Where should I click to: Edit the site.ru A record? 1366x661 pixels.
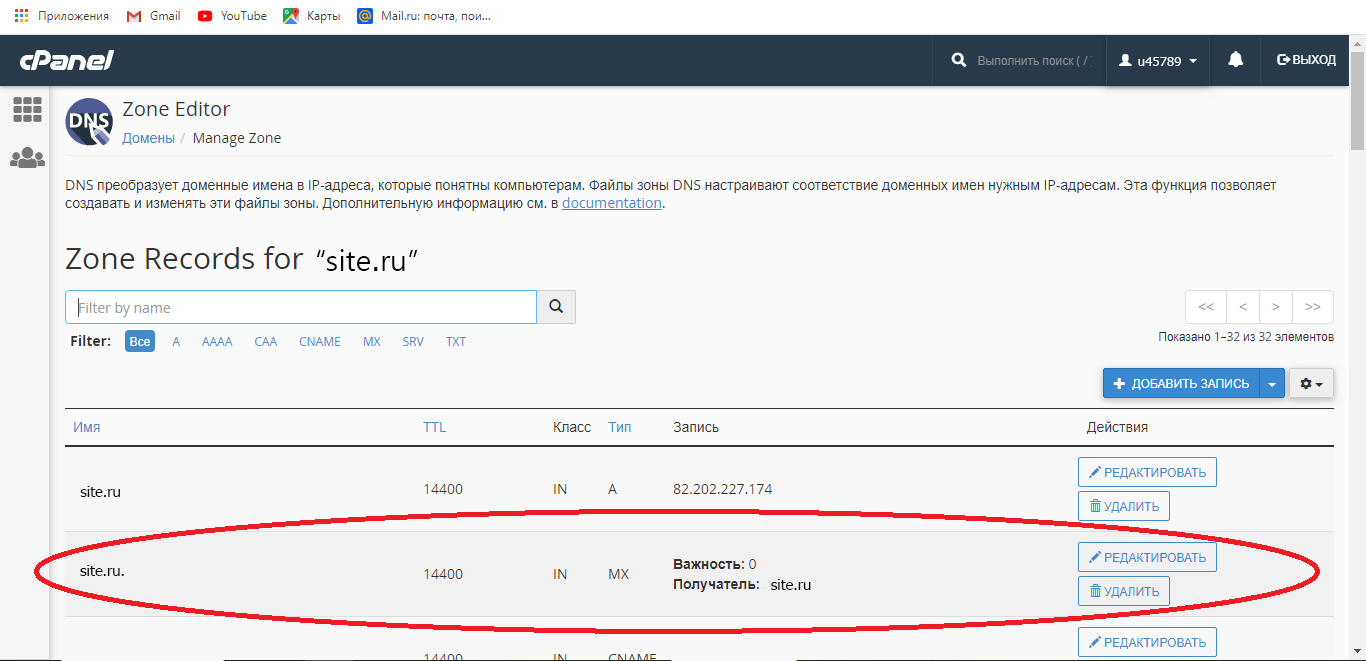point(1147,472)
